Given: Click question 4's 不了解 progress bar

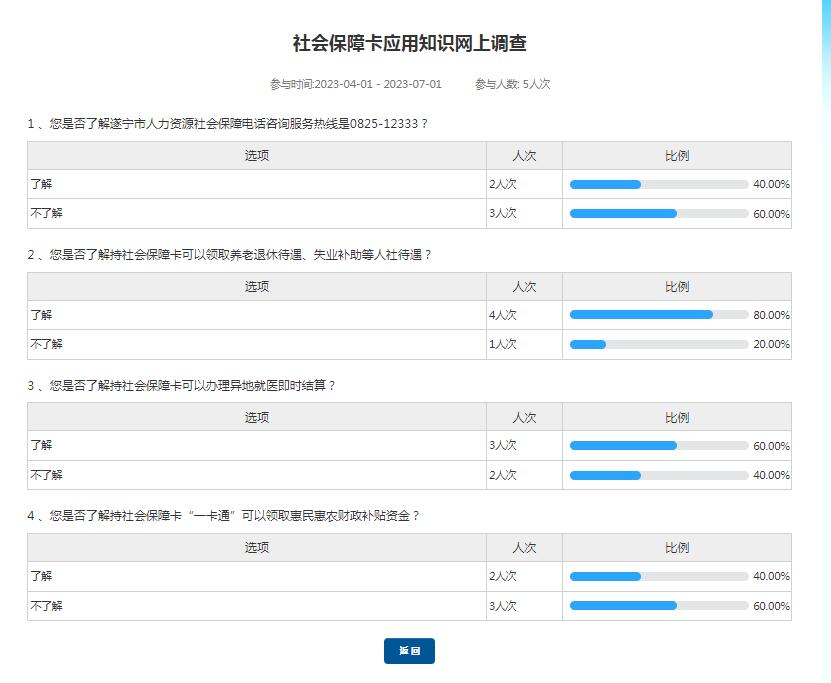Looking at the screenshot, I should point(658,605).
